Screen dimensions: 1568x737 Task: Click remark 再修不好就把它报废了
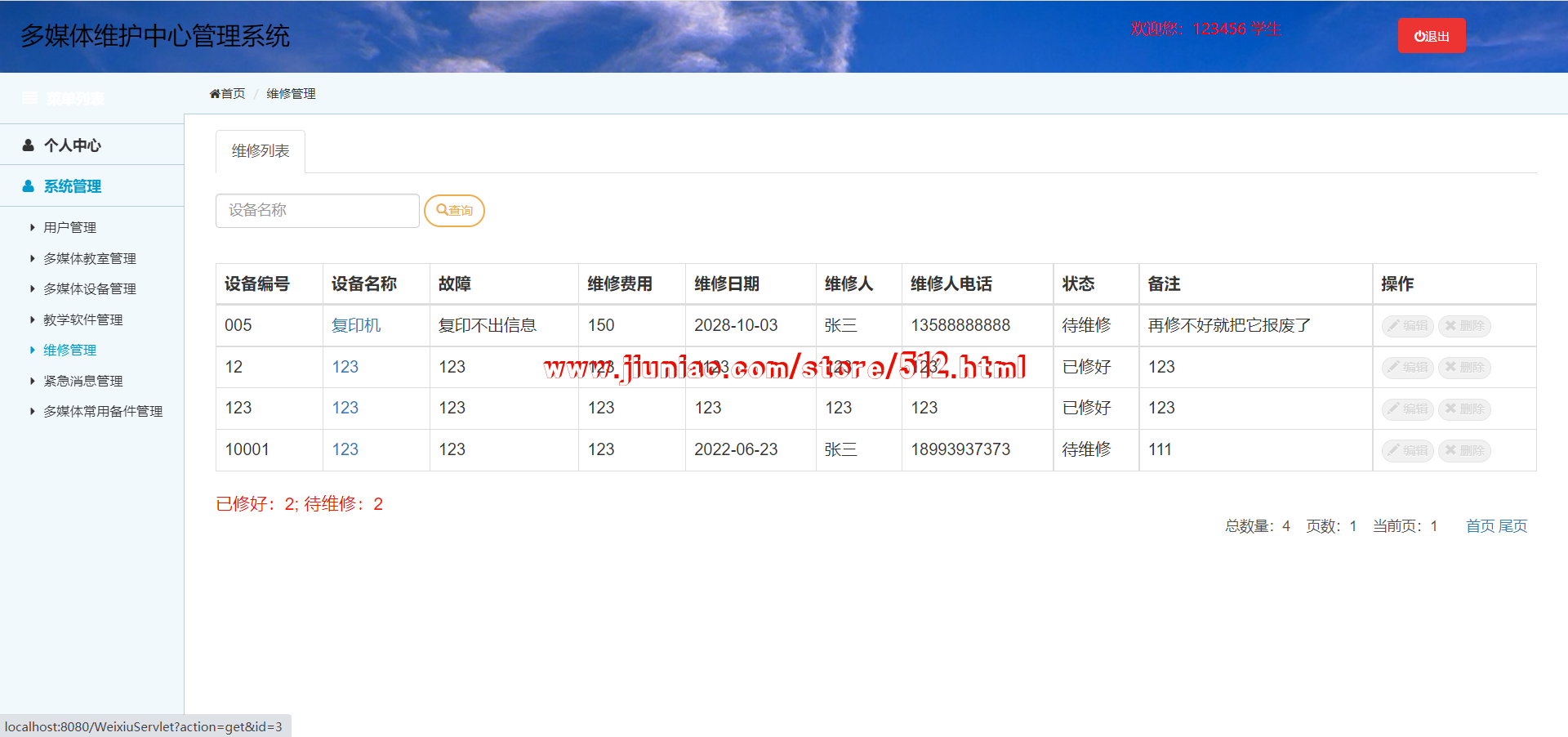[1229, 325]
